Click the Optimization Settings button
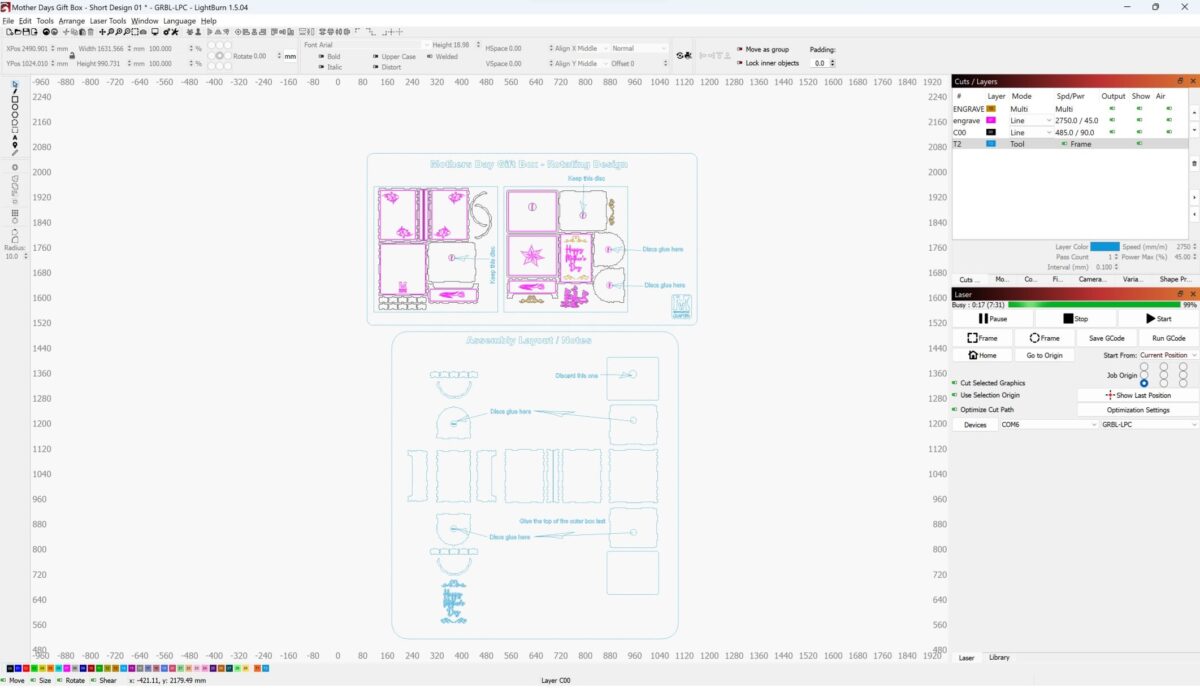The image size is (1200, 688). (x=1138, y=410)
